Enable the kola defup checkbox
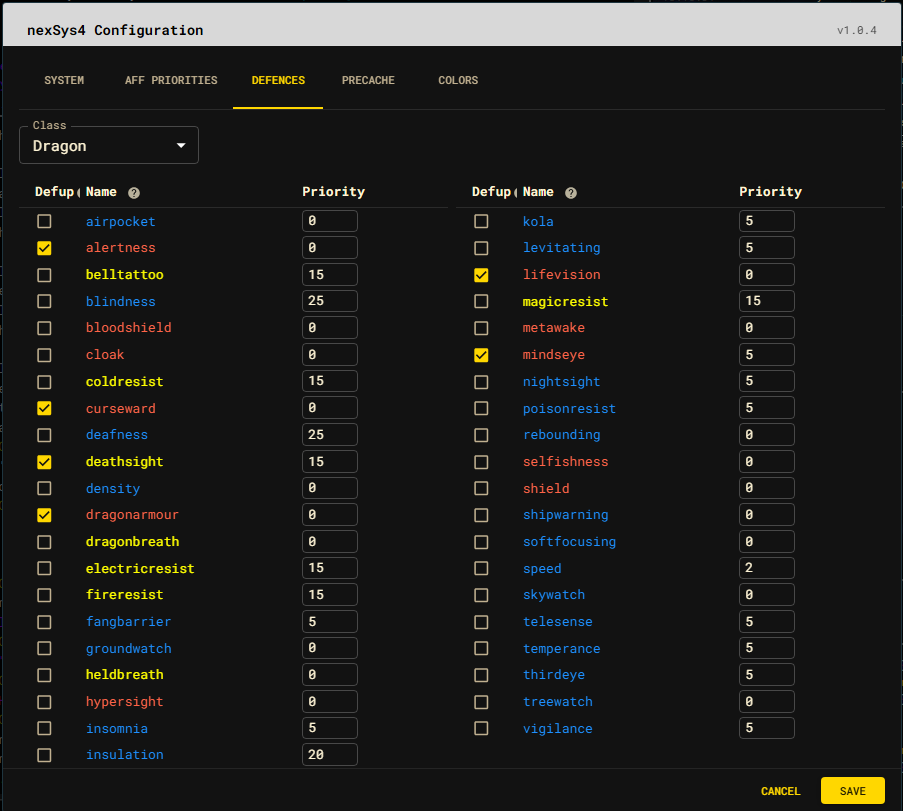903x811 pixels. (x=481, y=221)
